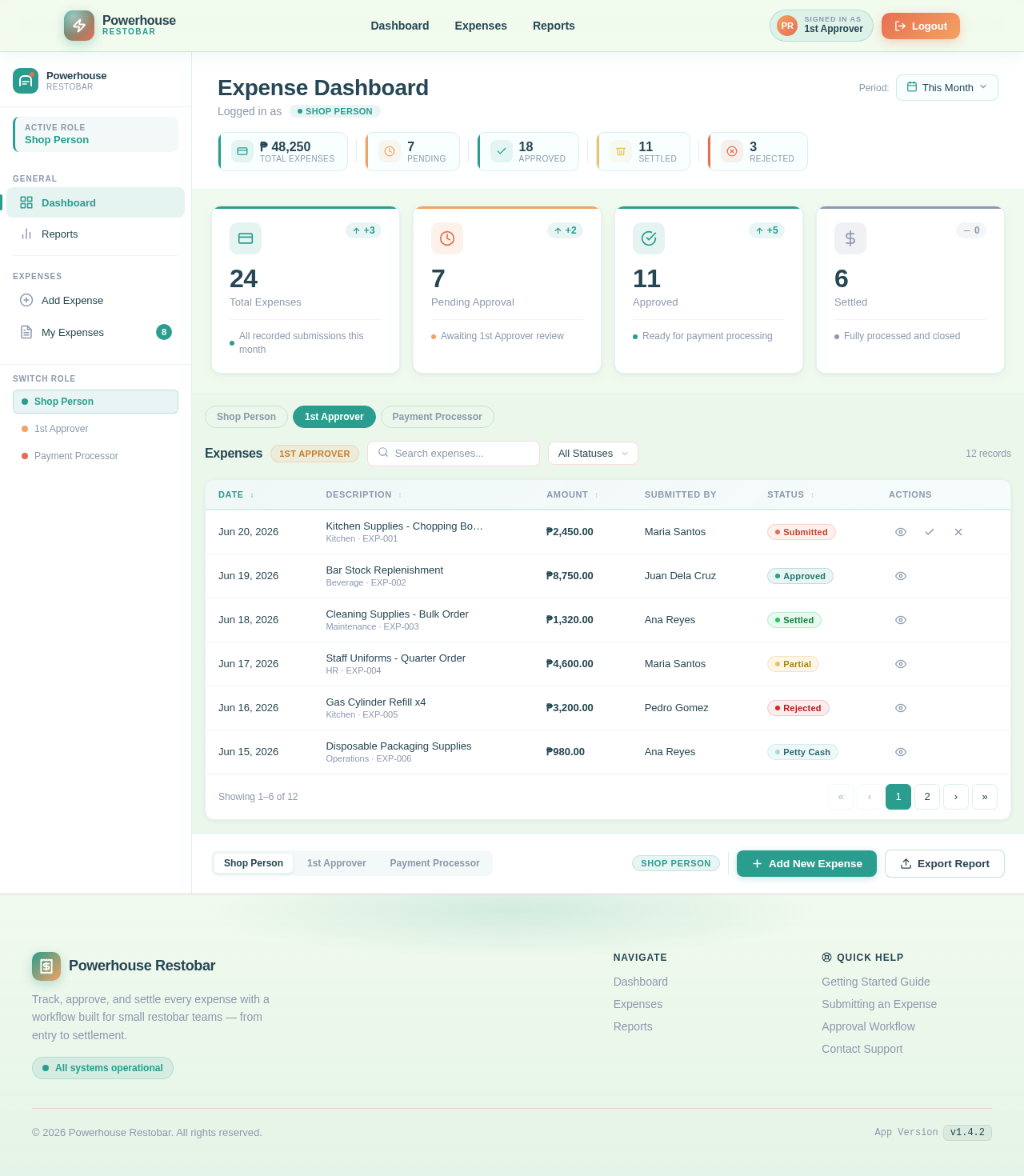1024x1176 pixels.
Task: Sort the table by the Amount column
Action: click(x=573, y=494)
